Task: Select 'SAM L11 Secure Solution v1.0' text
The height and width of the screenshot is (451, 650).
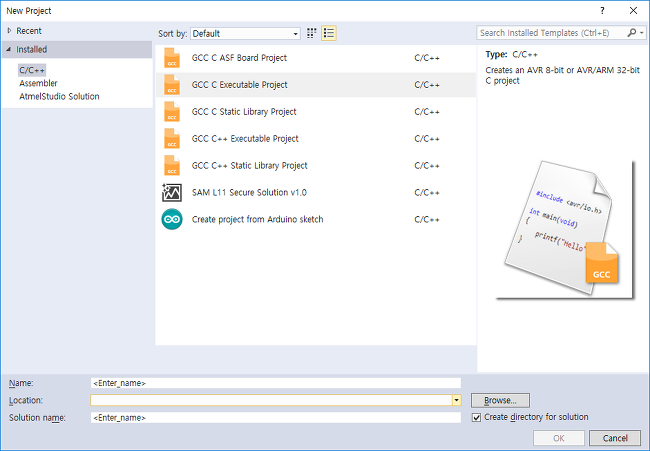Action: point(249,192)
